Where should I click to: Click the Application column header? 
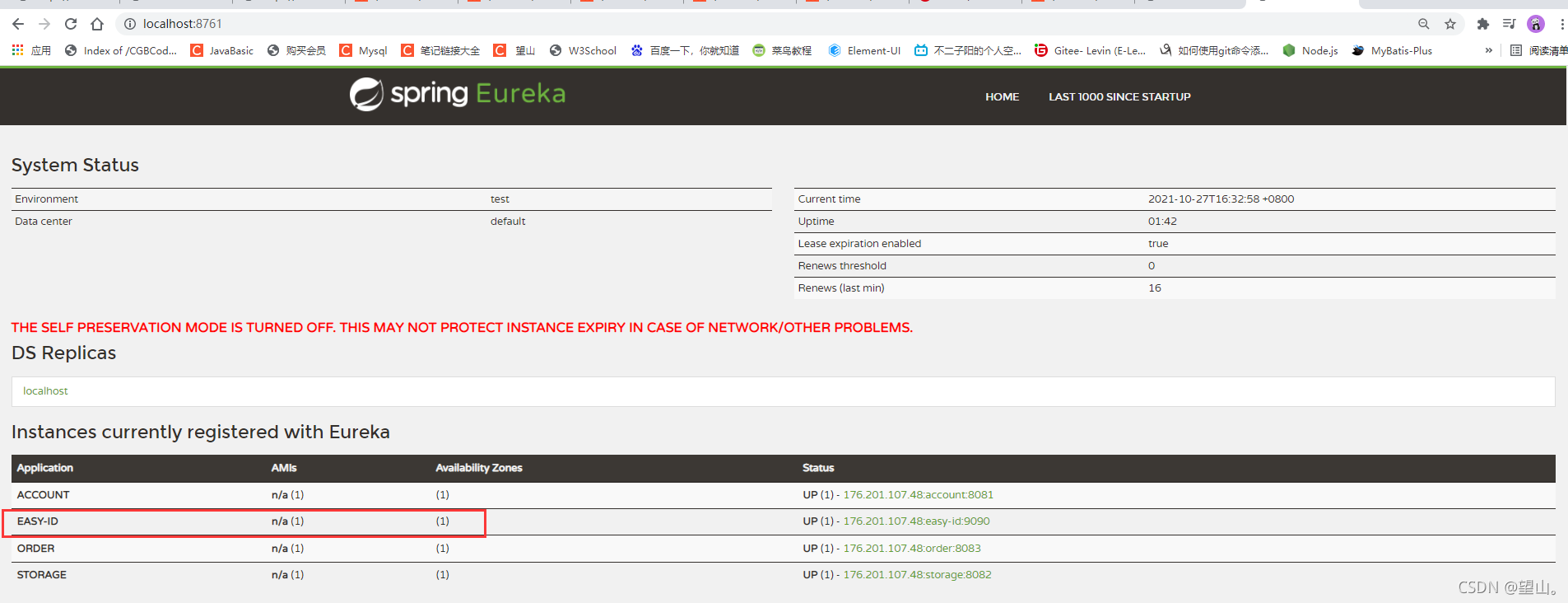coord(45,467)
